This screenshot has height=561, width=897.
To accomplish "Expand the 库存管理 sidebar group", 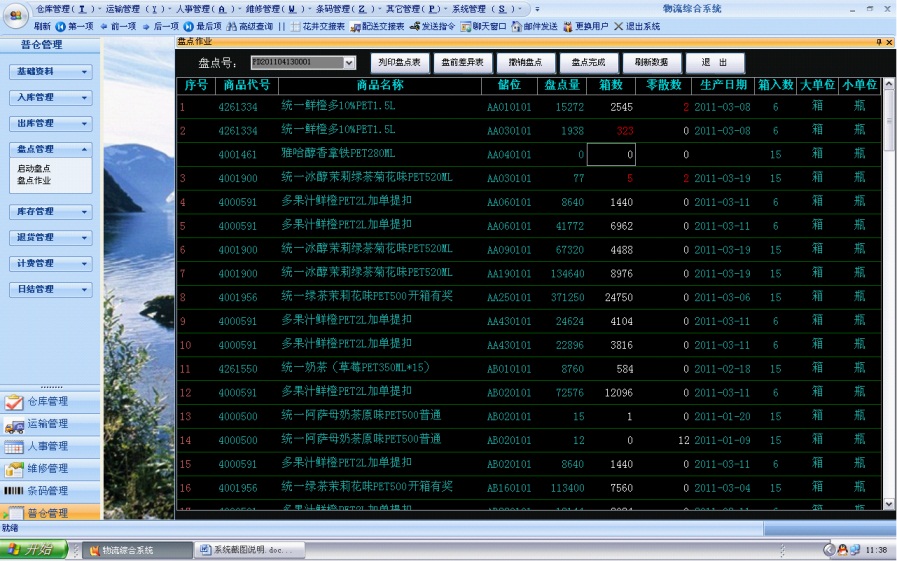I will pyautogui.click(x=50, y=212).
